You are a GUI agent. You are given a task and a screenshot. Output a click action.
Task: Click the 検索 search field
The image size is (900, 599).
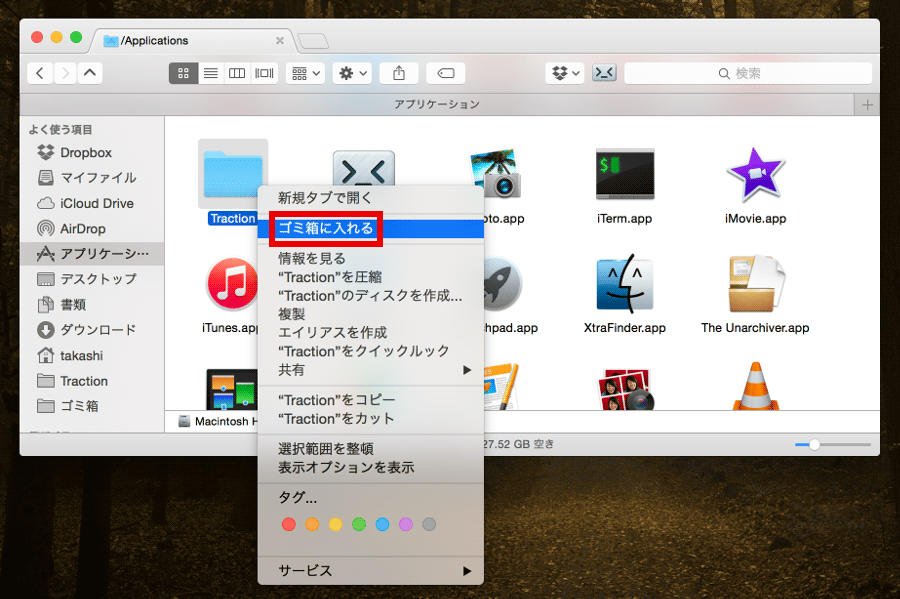pos(747,73)
